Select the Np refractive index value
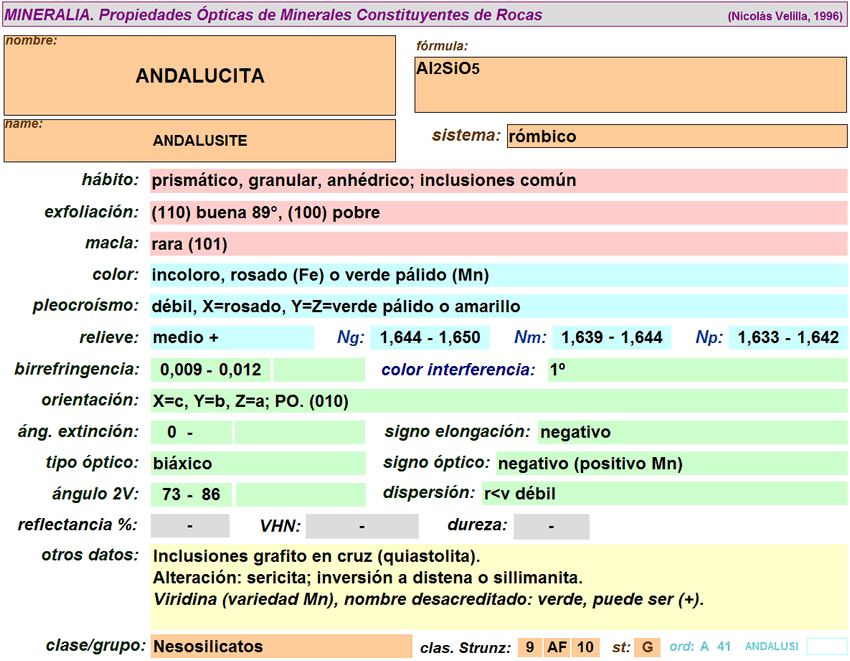Screen dimensions: 850x661 [x=788, y=338]
